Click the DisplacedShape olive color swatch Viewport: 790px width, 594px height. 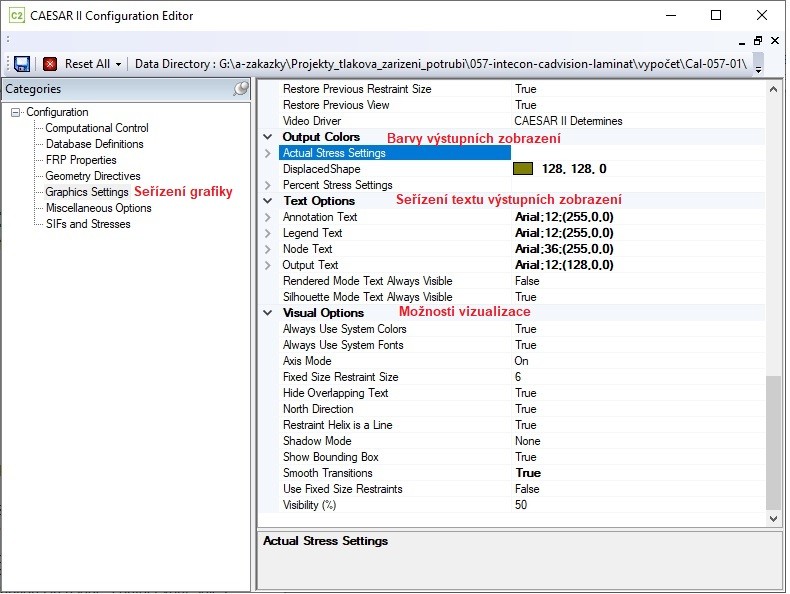point(522,169)
